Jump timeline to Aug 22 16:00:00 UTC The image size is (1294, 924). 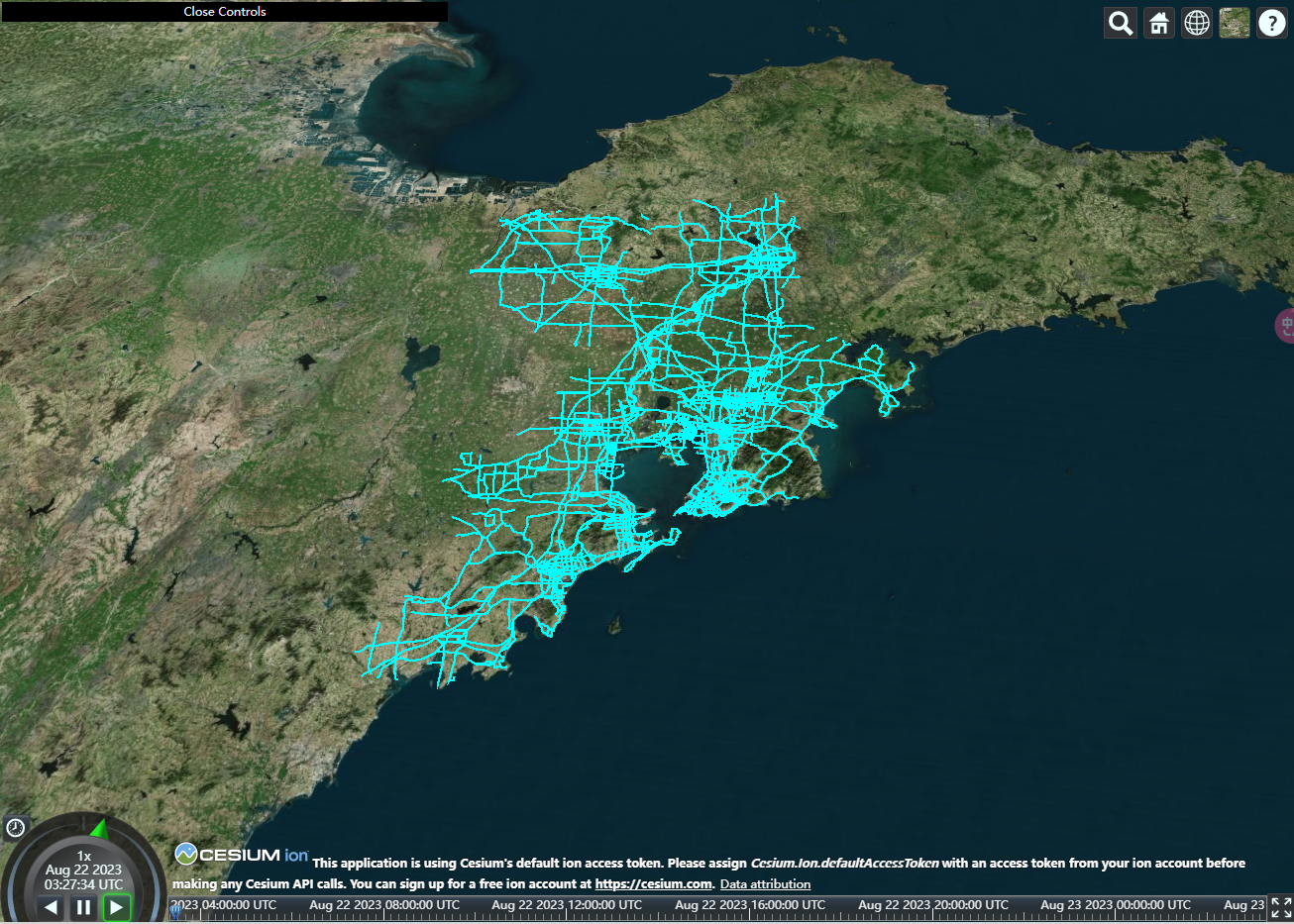tap(750, 905)
